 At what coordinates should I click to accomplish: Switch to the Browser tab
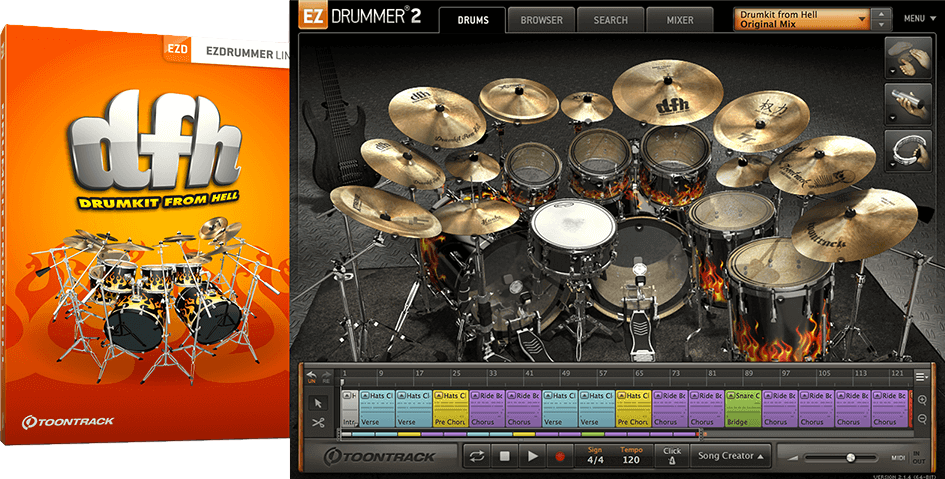point(541,20)
